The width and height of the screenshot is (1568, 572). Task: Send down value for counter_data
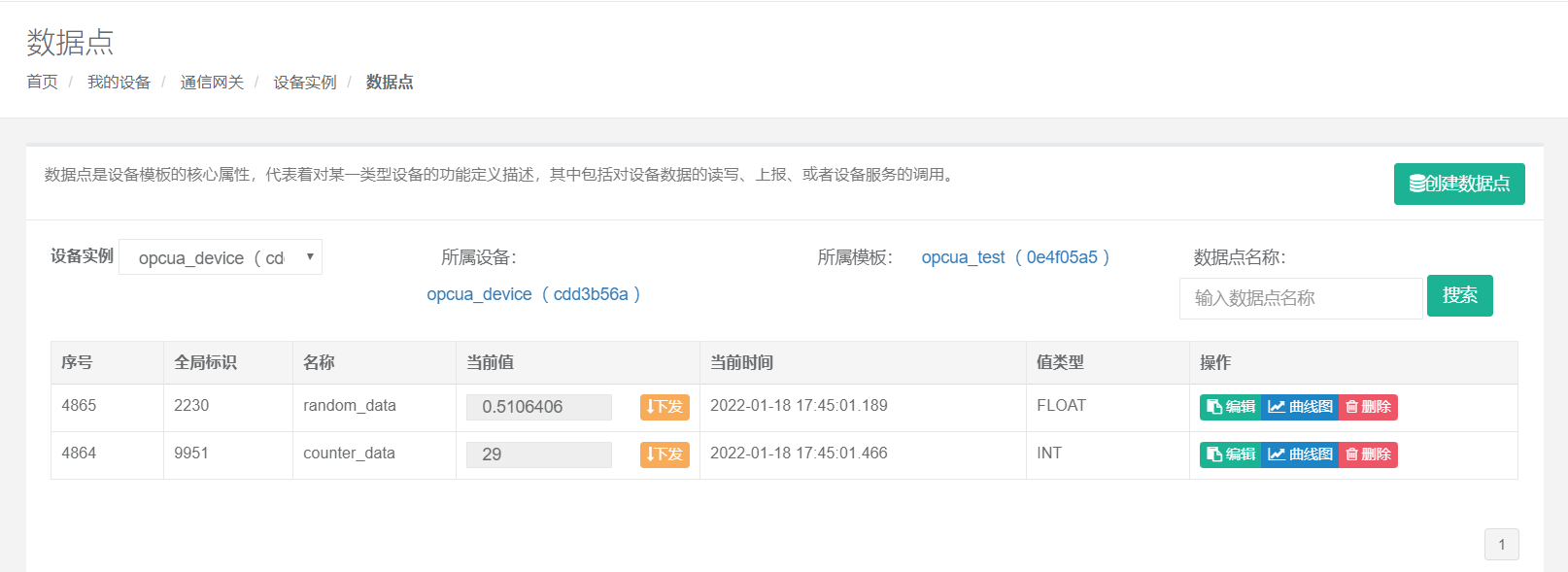[x=665, y=454]
